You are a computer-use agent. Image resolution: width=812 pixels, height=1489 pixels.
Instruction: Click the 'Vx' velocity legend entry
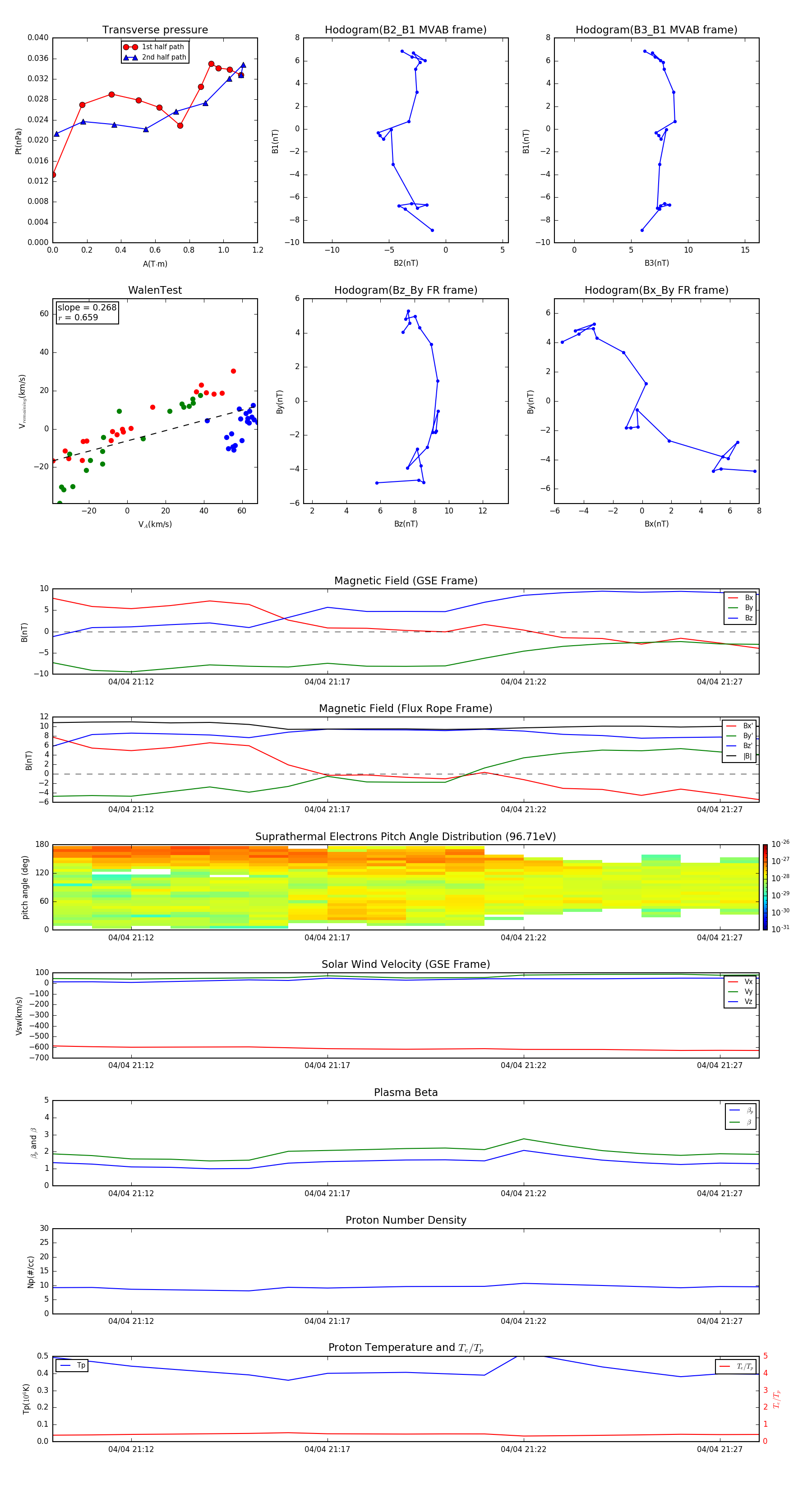pos(740,981)
